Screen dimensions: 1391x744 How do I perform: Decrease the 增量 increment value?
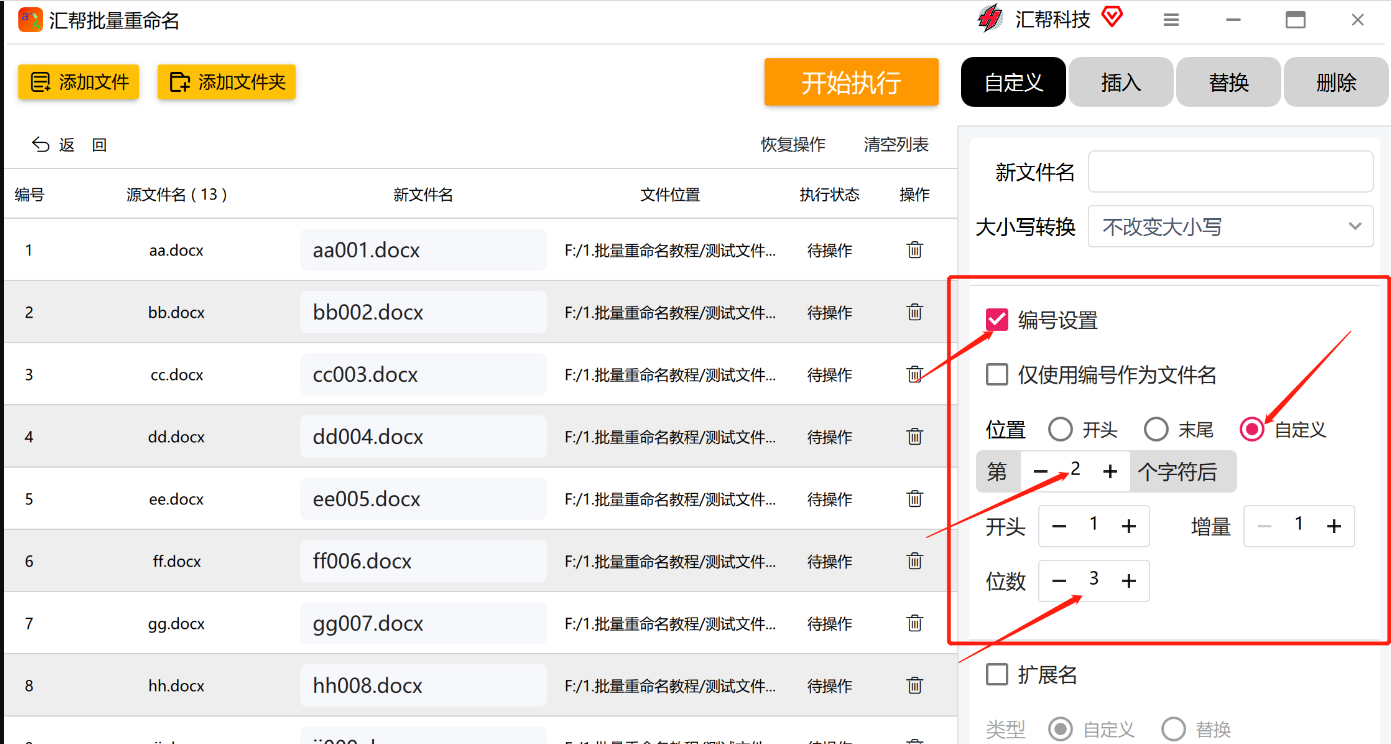point(1265,526)
